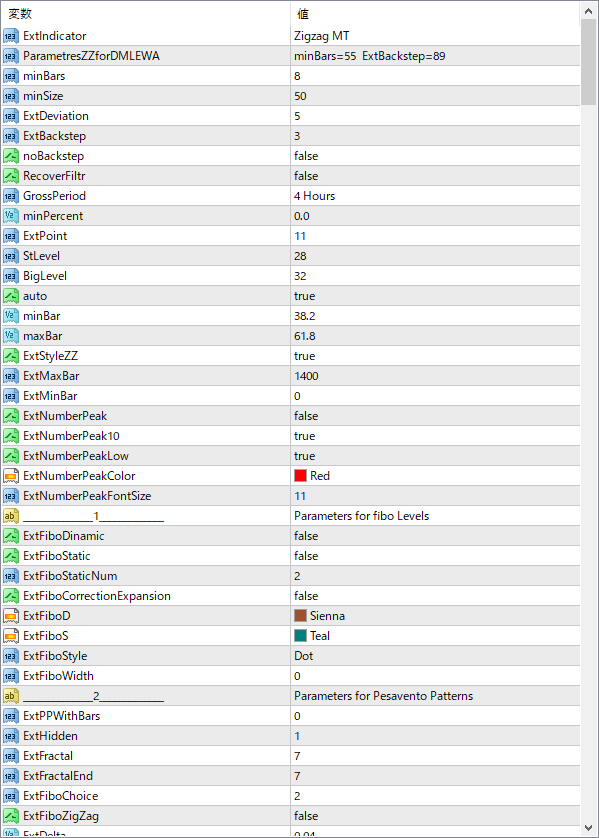599x838 pixels.
Task: Click the integer icon beside ExtIndicator
Action: click(x=11, y=36)
